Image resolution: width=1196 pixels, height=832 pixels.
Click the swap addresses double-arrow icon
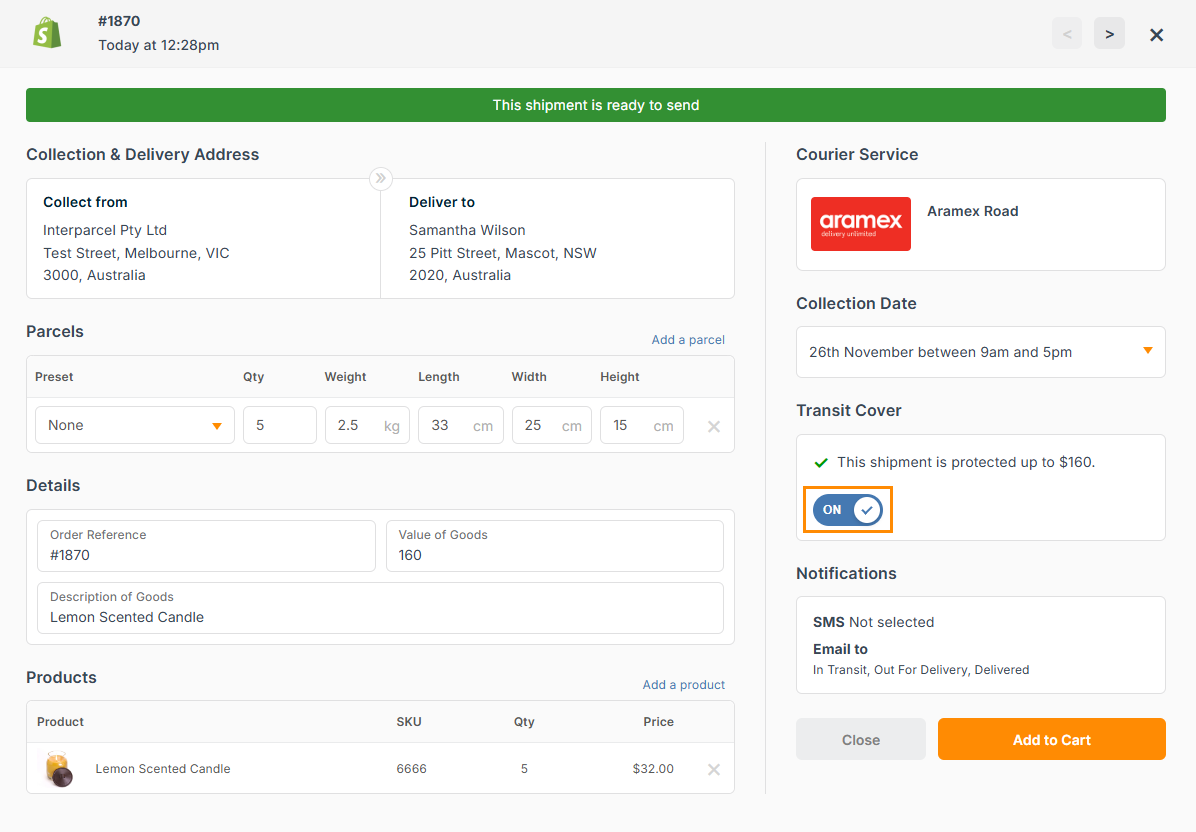pos(380,178)
